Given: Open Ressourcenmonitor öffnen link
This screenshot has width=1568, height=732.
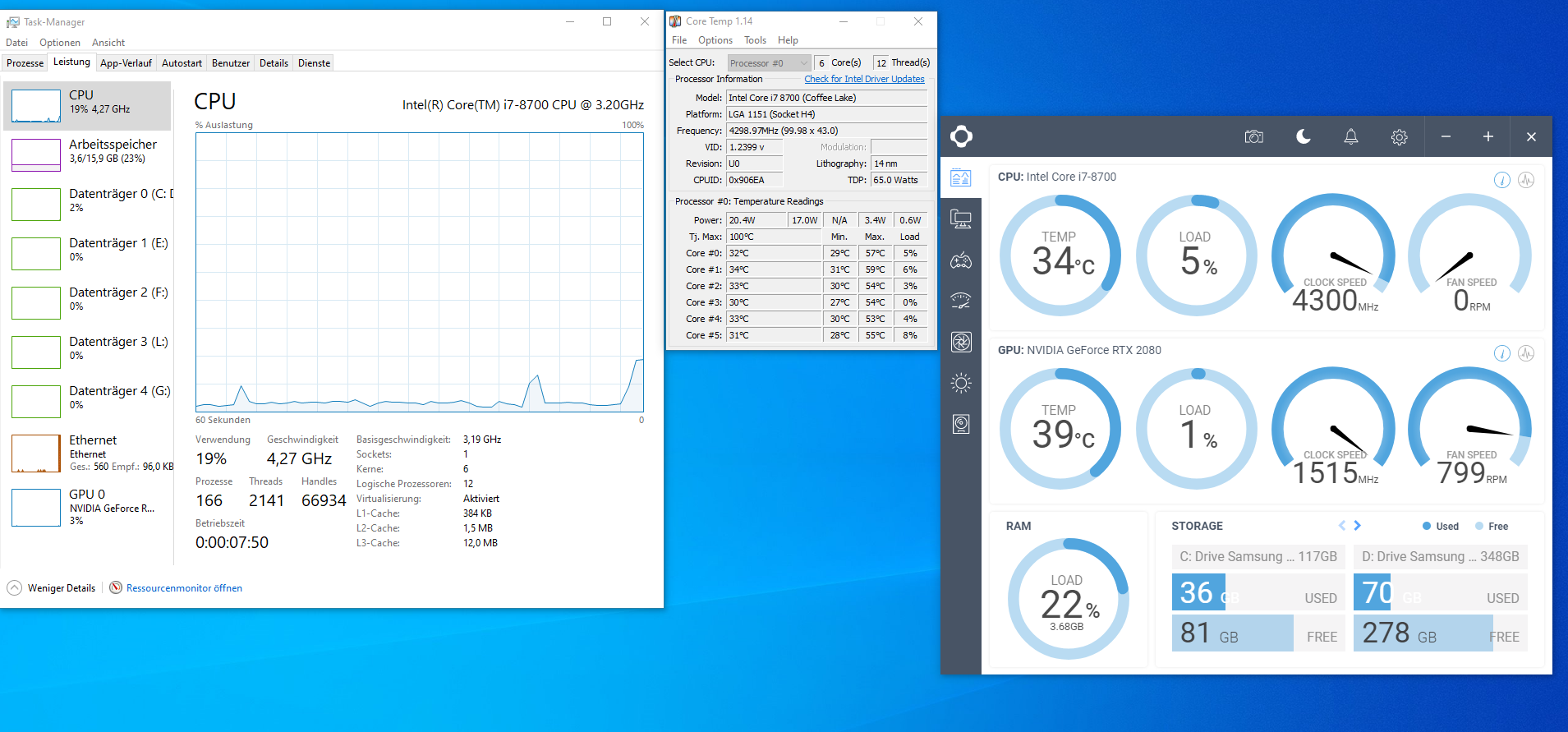Looking at the screenshot, I should pyautogui.click(x=184, y=588).
